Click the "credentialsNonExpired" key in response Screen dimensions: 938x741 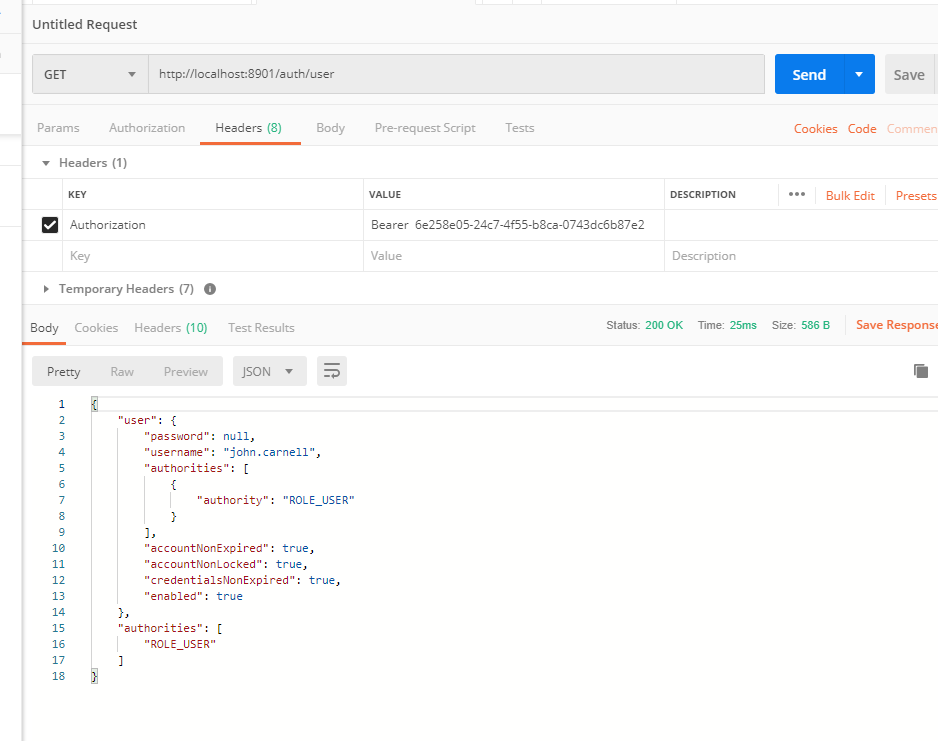(220, 580)
